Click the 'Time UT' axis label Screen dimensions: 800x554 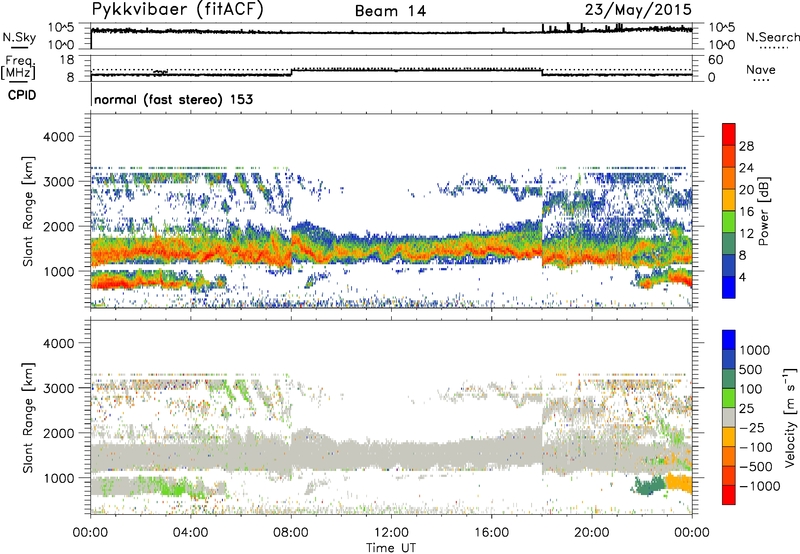391,548
